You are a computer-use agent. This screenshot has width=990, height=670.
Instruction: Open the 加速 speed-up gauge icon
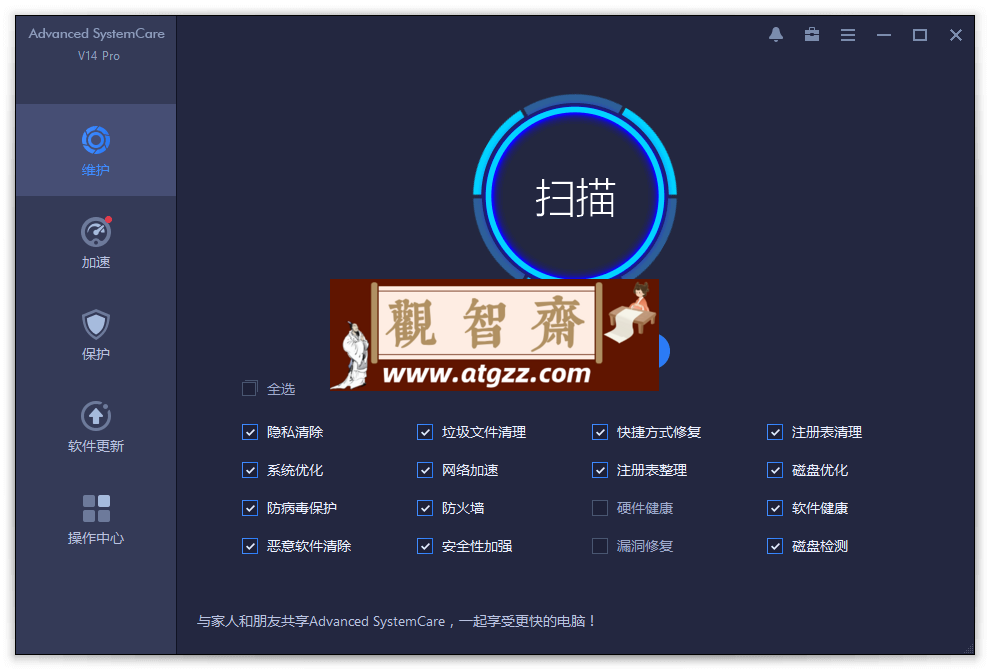96,232
